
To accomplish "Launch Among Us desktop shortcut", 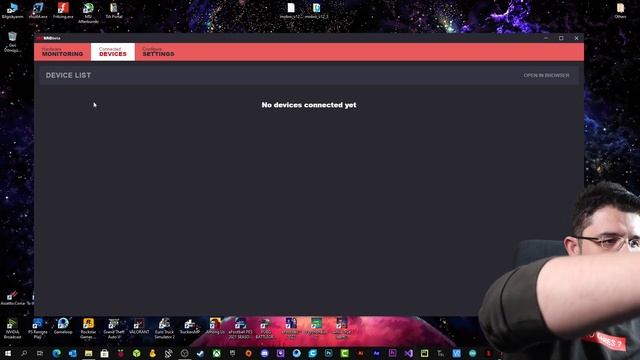I will 215,327.
